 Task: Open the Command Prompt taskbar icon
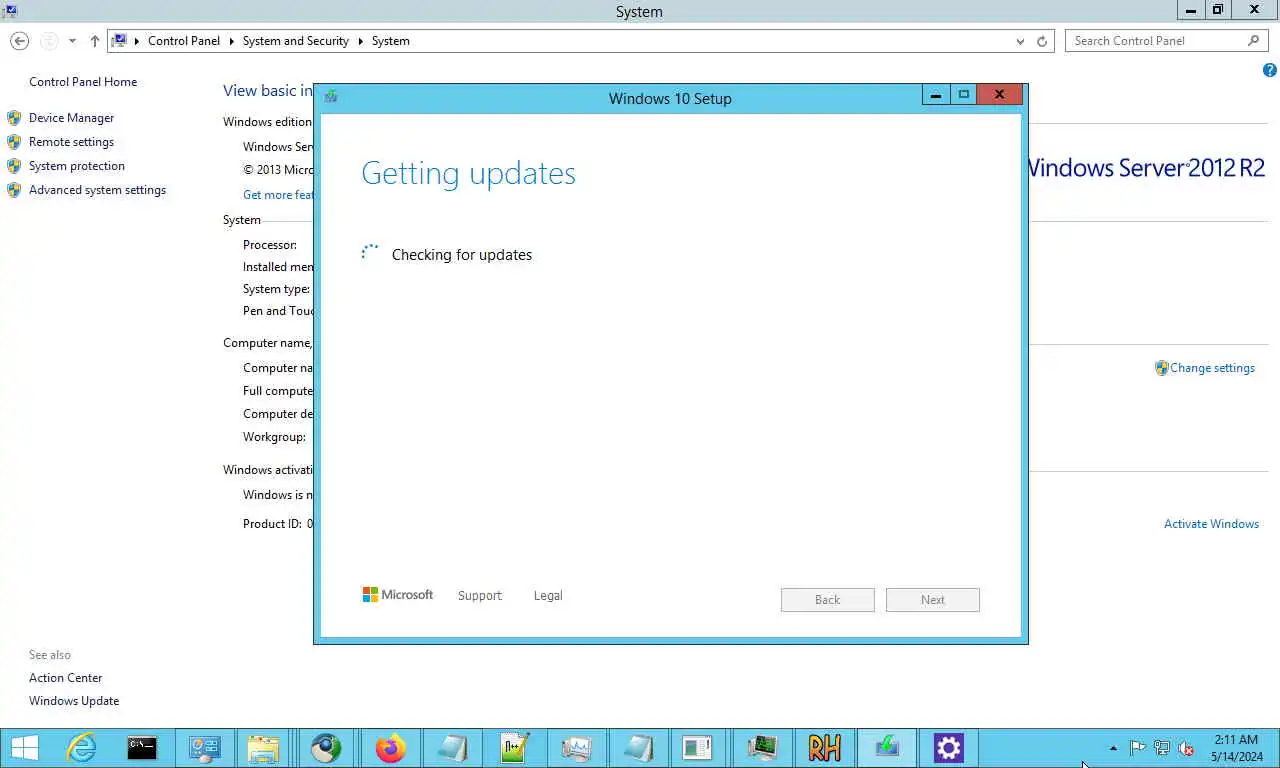point(142,748)
